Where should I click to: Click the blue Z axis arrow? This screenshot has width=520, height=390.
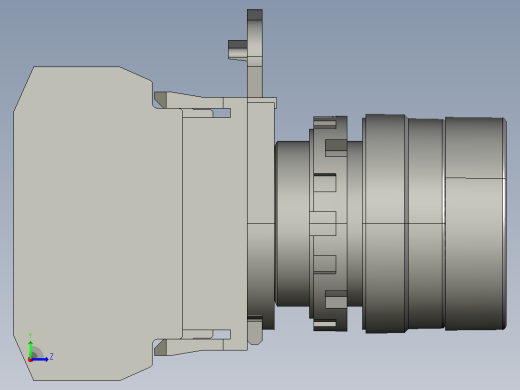[41, 359]
